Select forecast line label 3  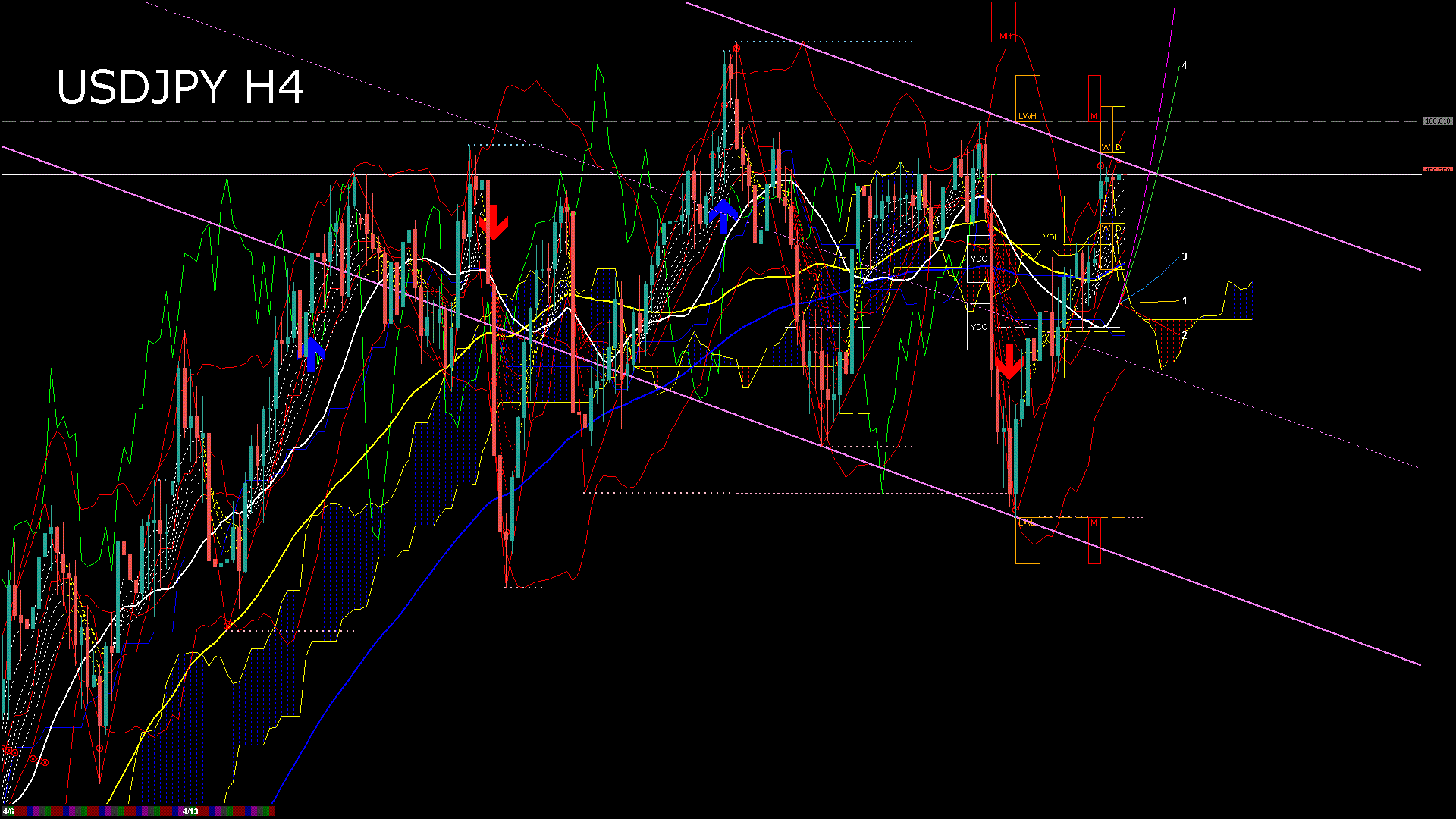click(1185, 257)
